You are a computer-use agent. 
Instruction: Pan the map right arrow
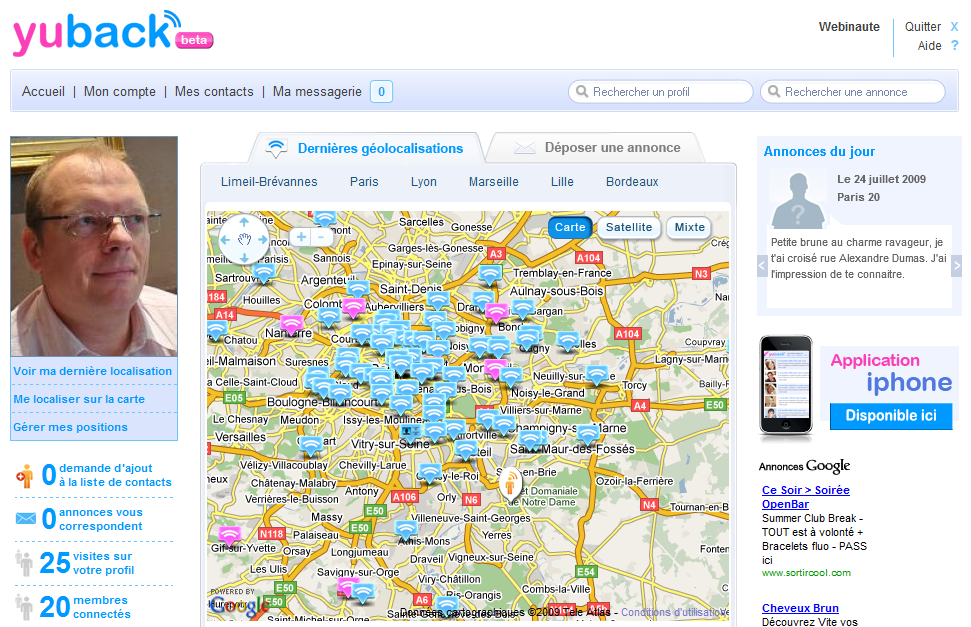tap(263, 239)
